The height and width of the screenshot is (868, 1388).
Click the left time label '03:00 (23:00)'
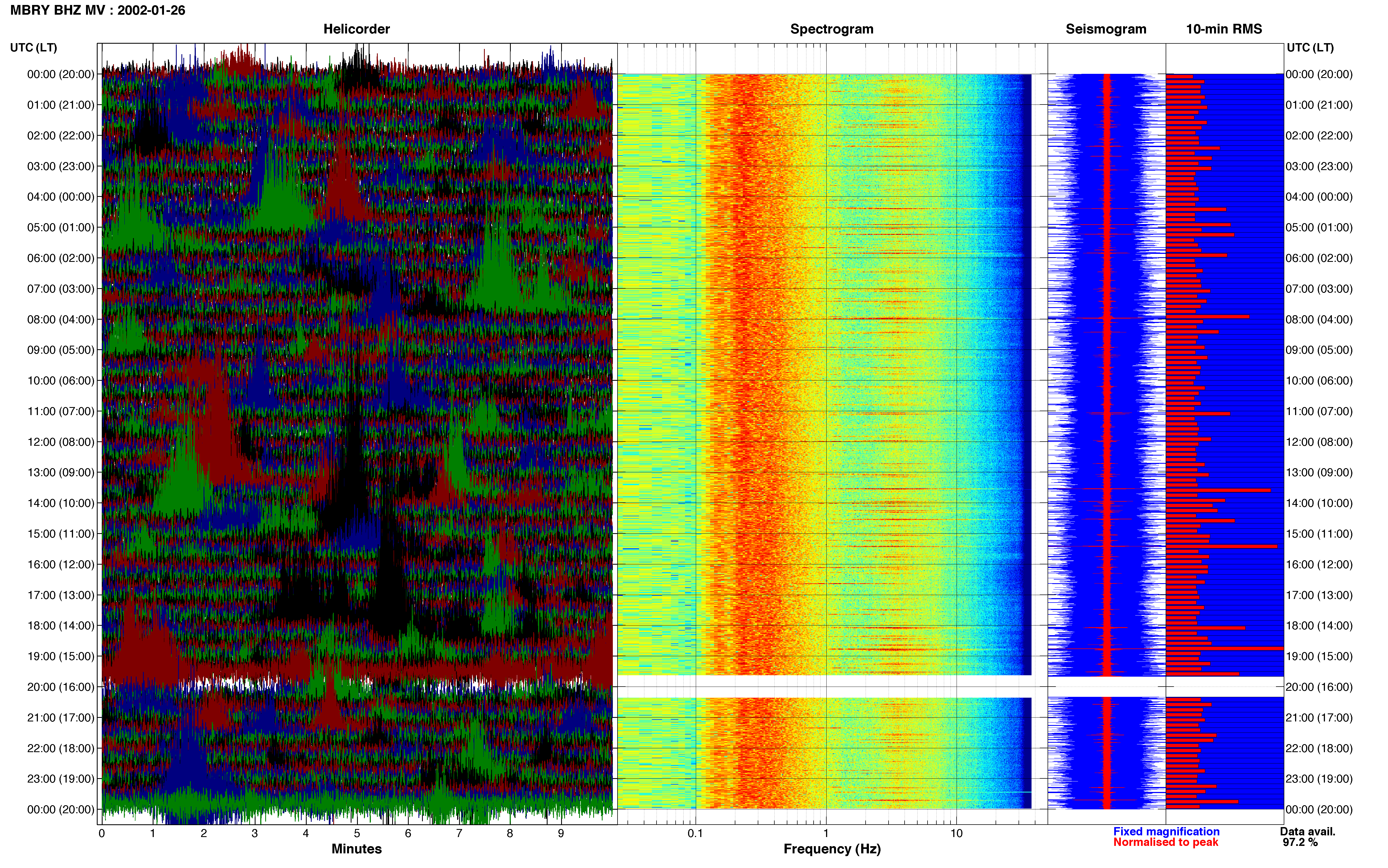(61, 166)
